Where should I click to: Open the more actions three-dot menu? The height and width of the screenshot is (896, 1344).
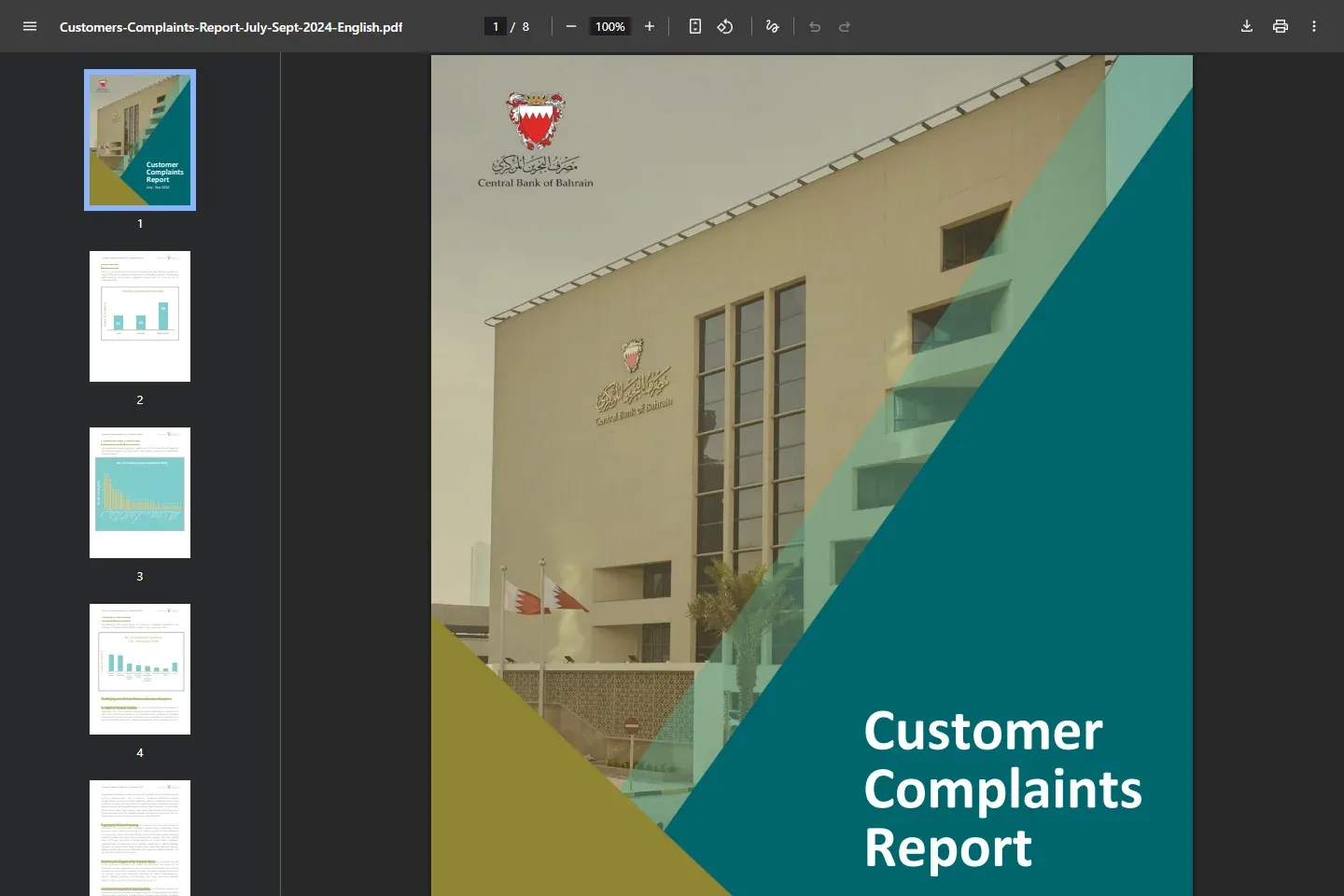[x=1314, y=26]
